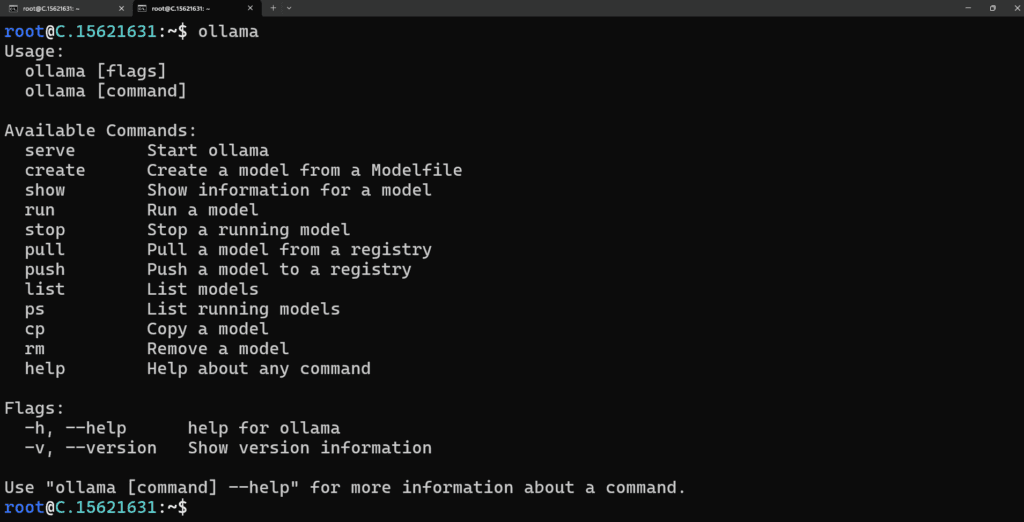Open a new tab with plus icon
Image resolution: width=1024 pixels, height=522 pixels.
(x=273, y=8)
